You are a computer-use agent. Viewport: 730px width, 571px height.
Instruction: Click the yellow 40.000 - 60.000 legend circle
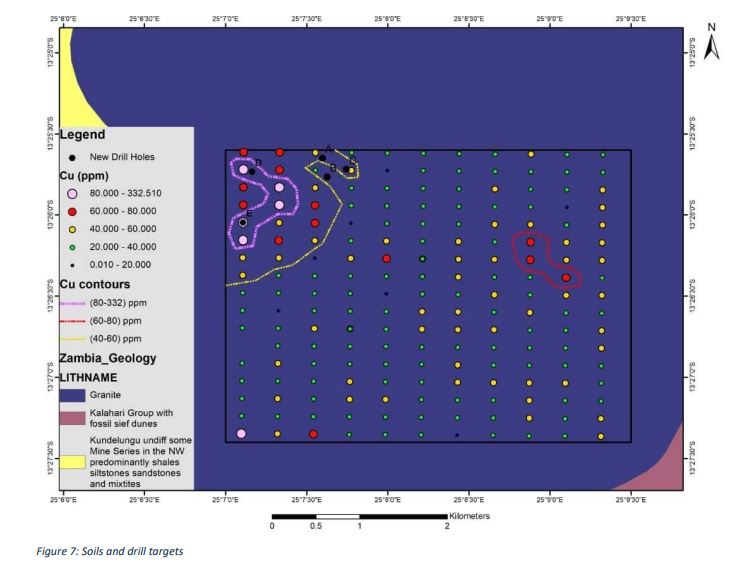click(x=72, y=229)
